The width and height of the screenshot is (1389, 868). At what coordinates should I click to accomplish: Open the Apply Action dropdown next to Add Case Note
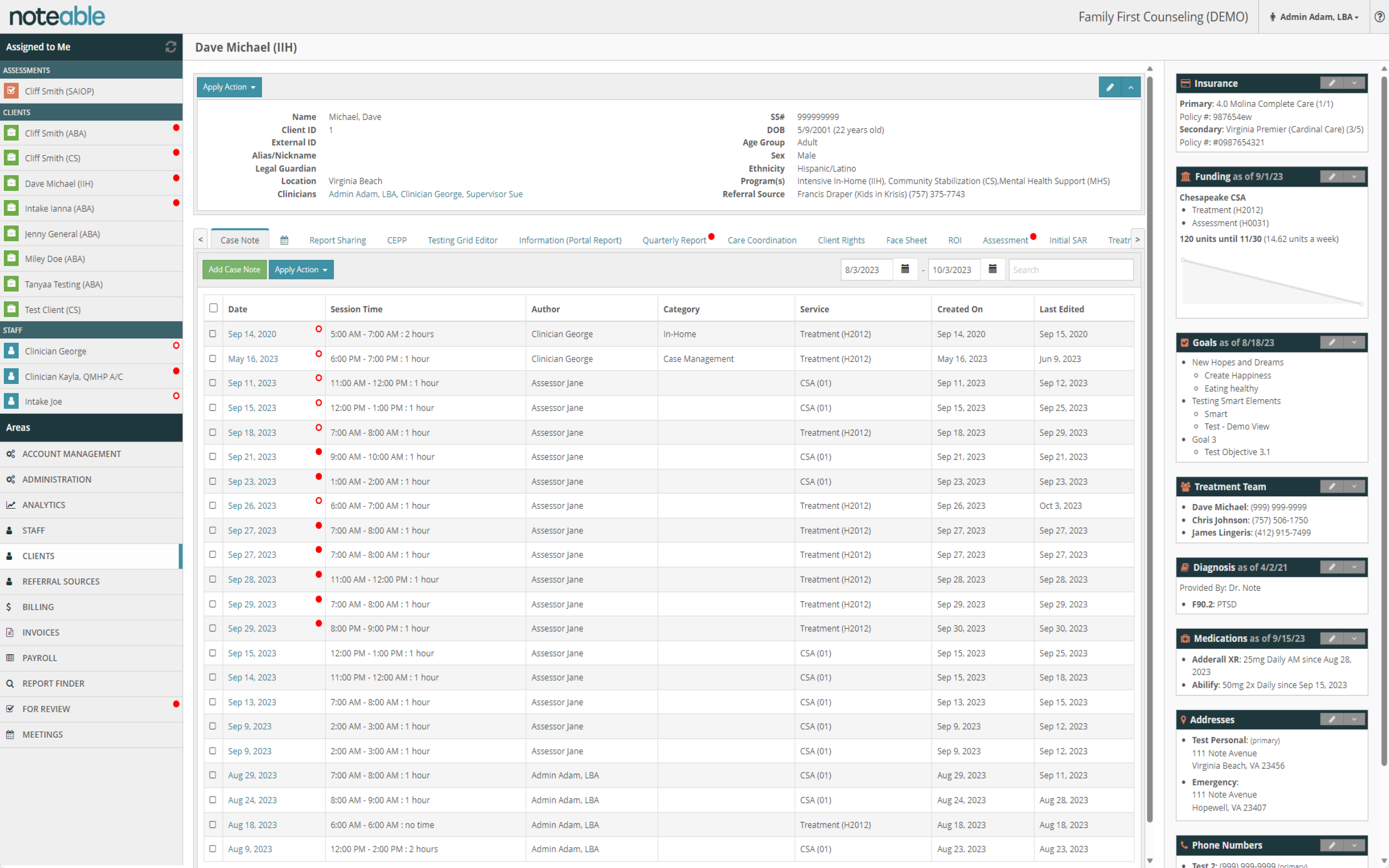(301, 269)
